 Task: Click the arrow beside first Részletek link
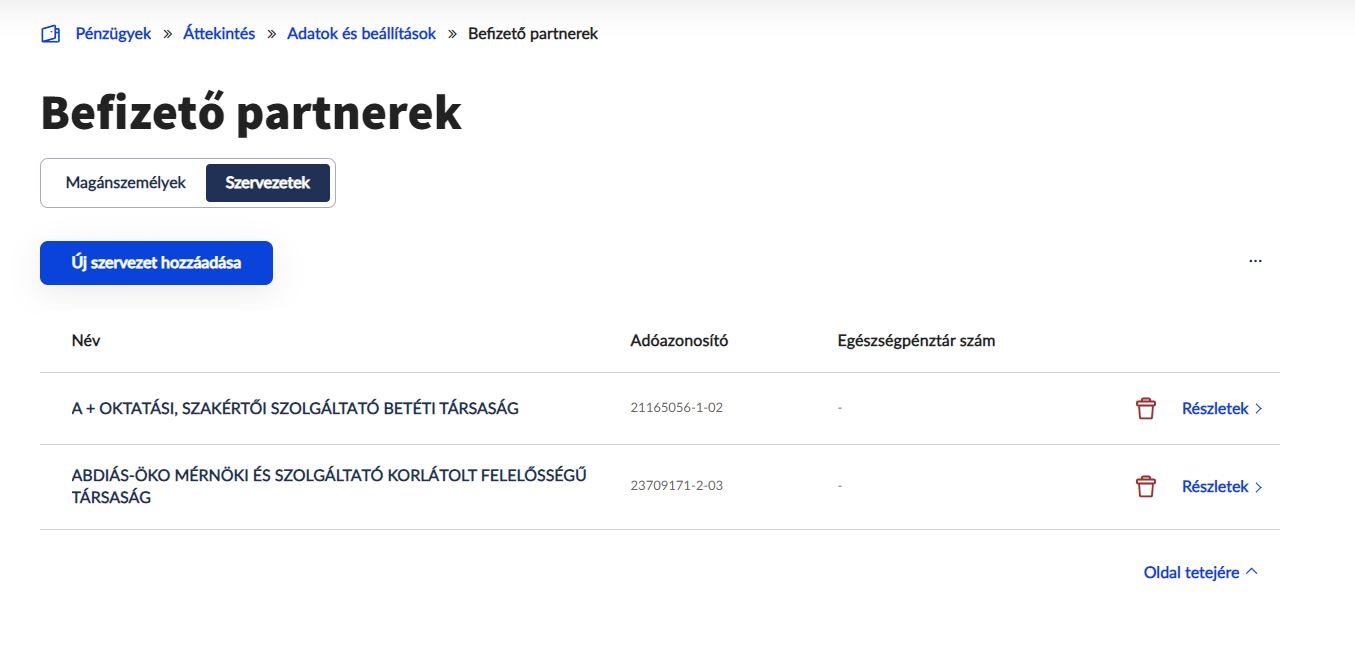pyautogui.click(x=1259, y=408)
